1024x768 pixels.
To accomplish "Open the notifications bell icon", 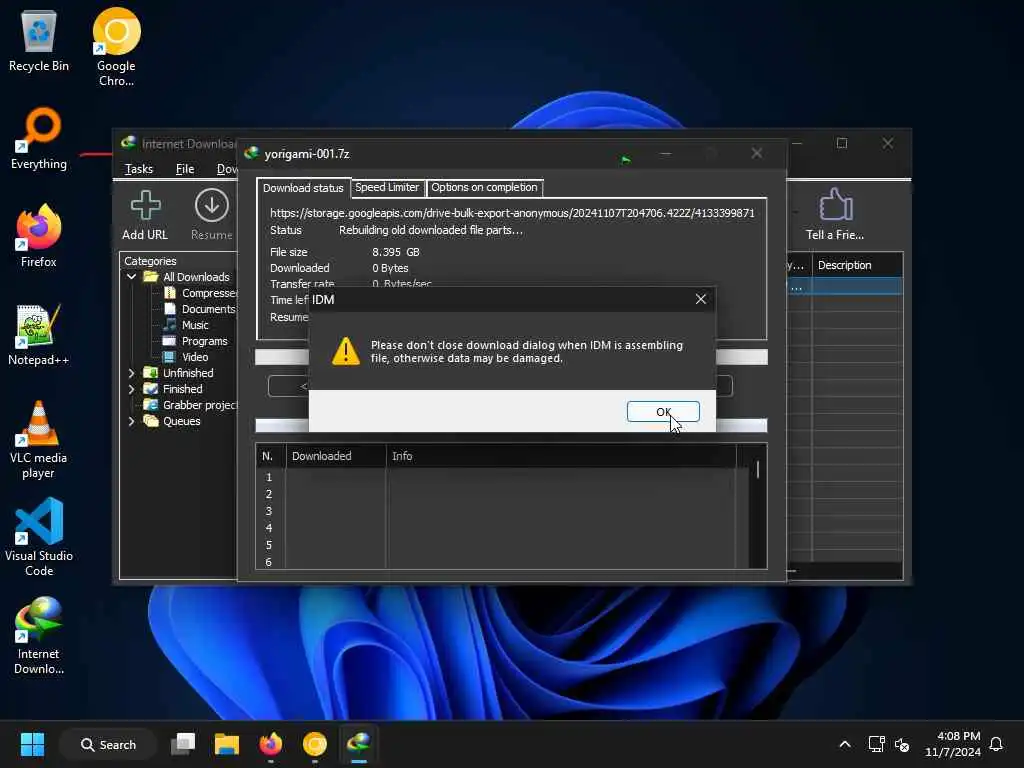I will pos(996,744).
